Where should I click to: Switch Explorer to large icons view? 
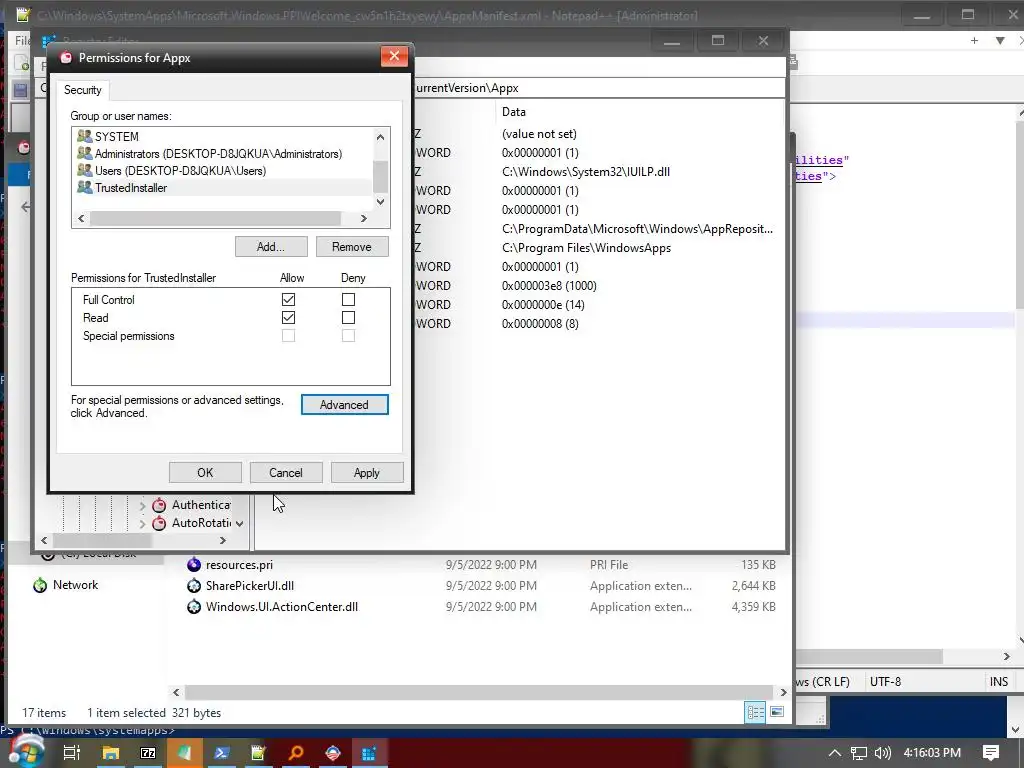[777, 712]
